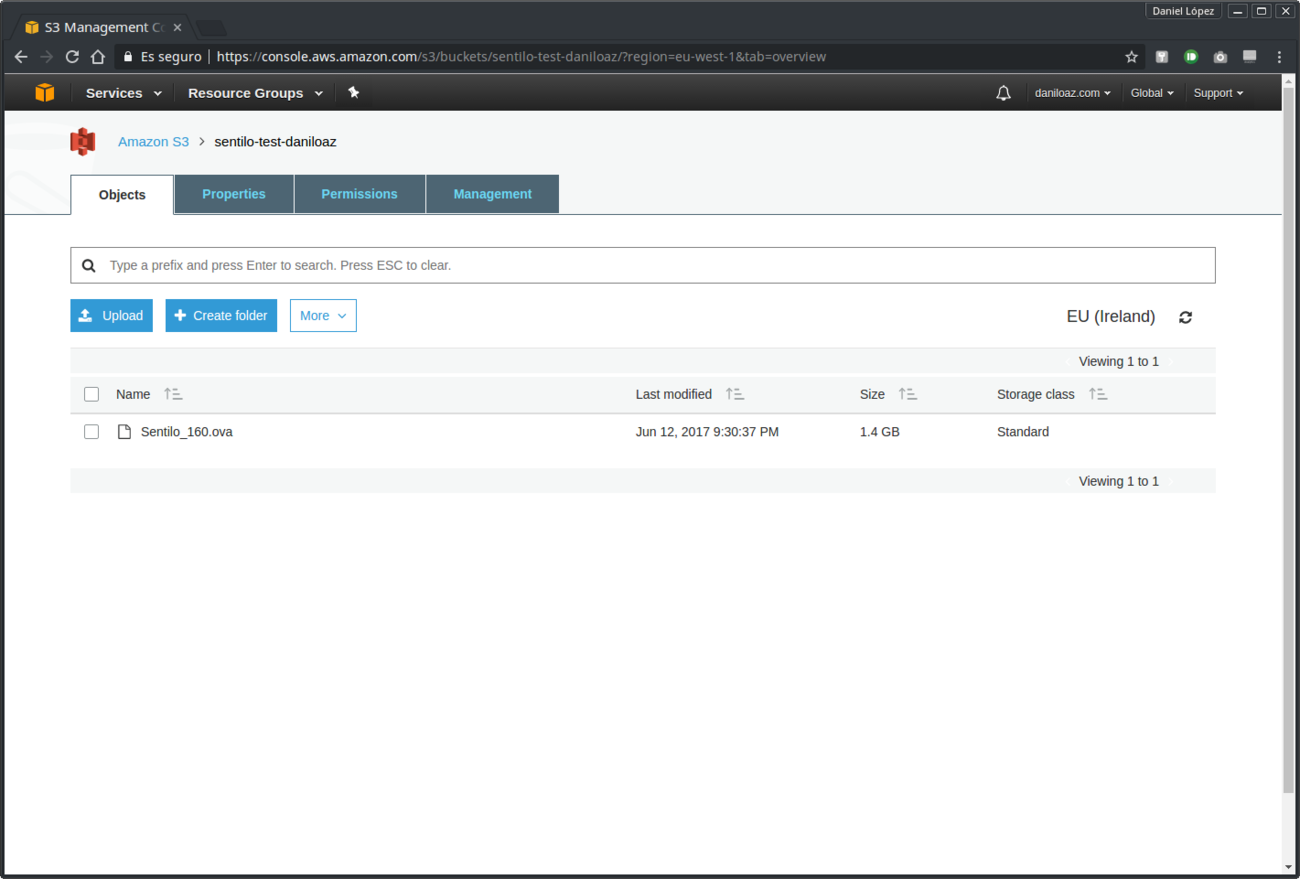Open the notifications bell

coord(1003,93)
